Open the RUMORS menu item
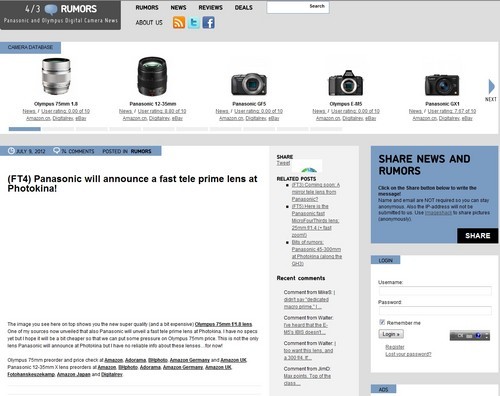The height and width of the screenshot is (396, 500). (147, 7)
